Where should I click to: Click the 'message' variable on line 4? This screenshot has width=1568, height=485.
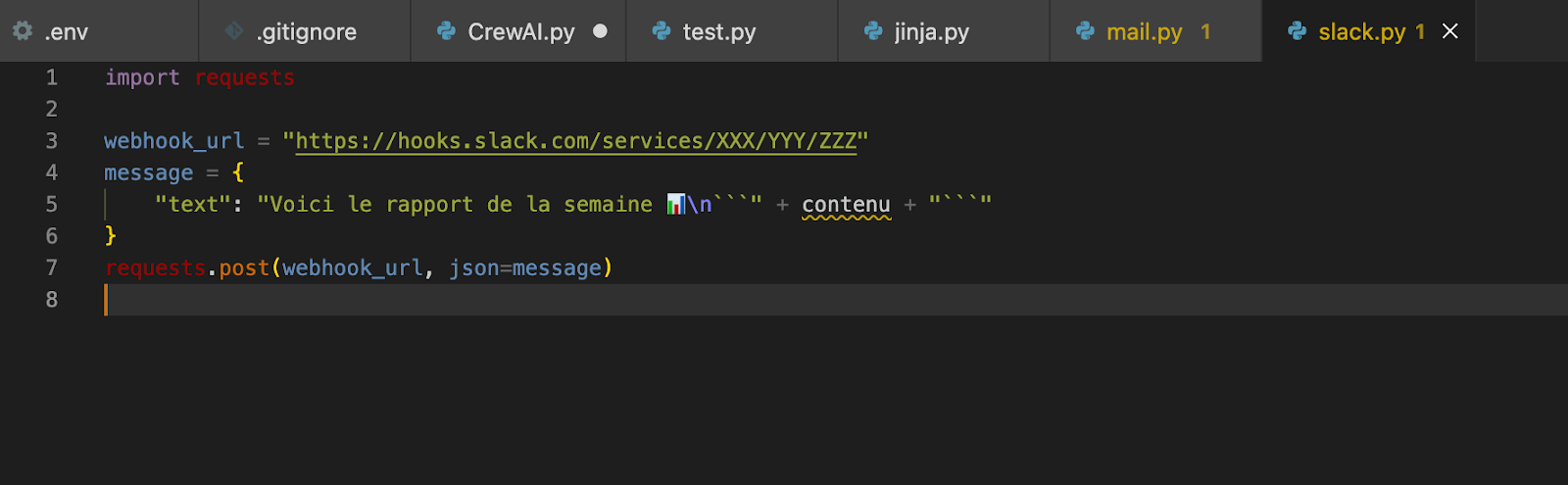point(149,173)
